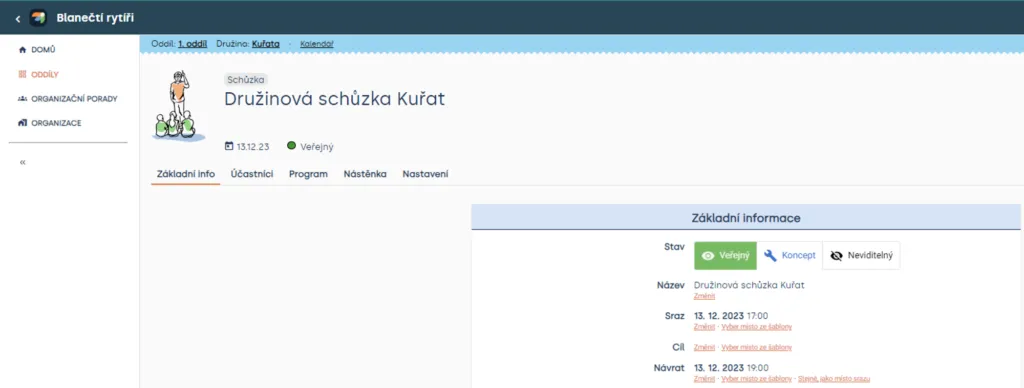Open Organizační porady via the people icon
Image resolution: width=1024 pixels, height=388 pixels.
23,99
